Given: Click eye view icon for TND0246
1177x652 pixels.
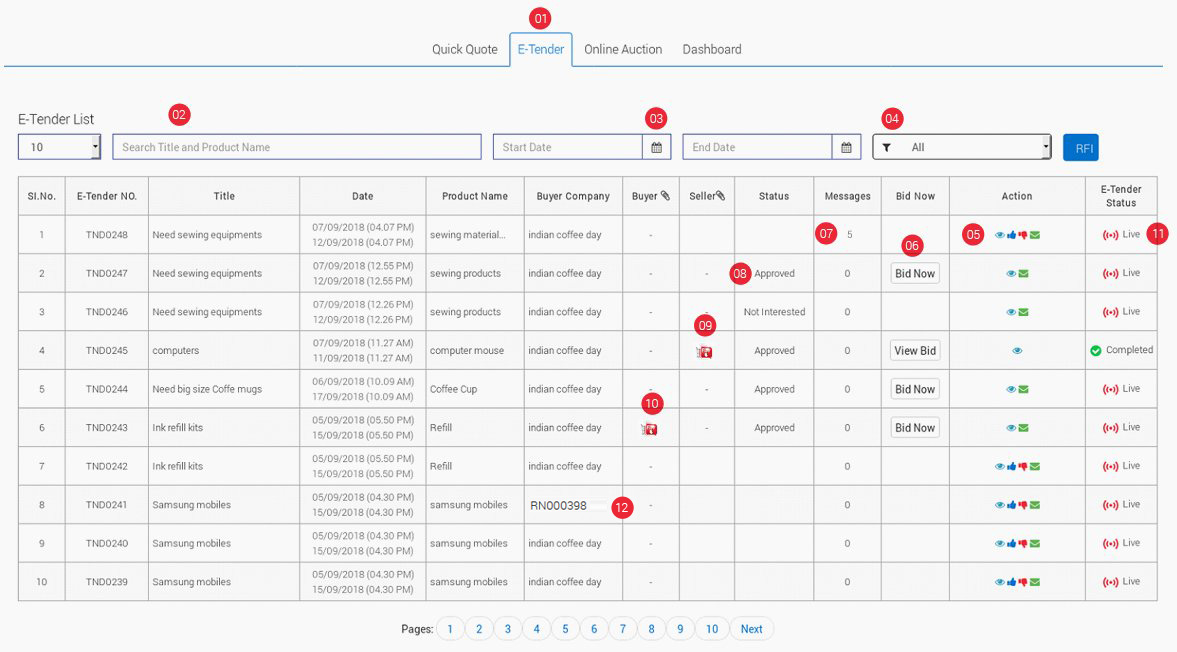Looking at the screenshot, I should coord(1011,312).
